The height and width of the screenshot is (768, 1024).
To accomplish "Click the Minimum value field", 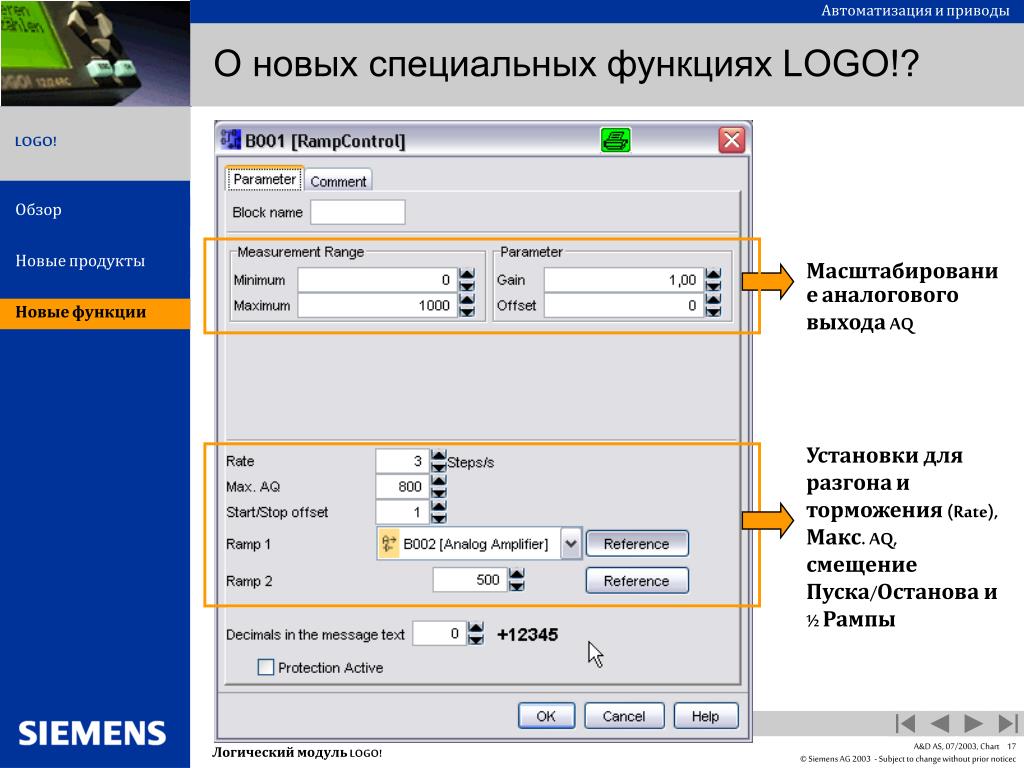I will click(x=377, y=280).
